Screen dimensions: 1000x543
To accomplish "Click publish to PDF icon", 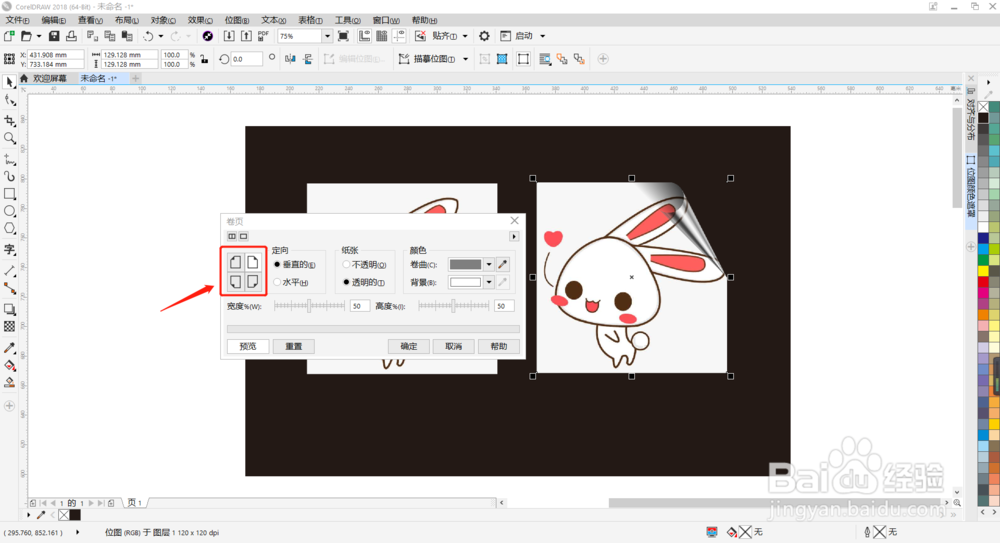I will (263, 36).
